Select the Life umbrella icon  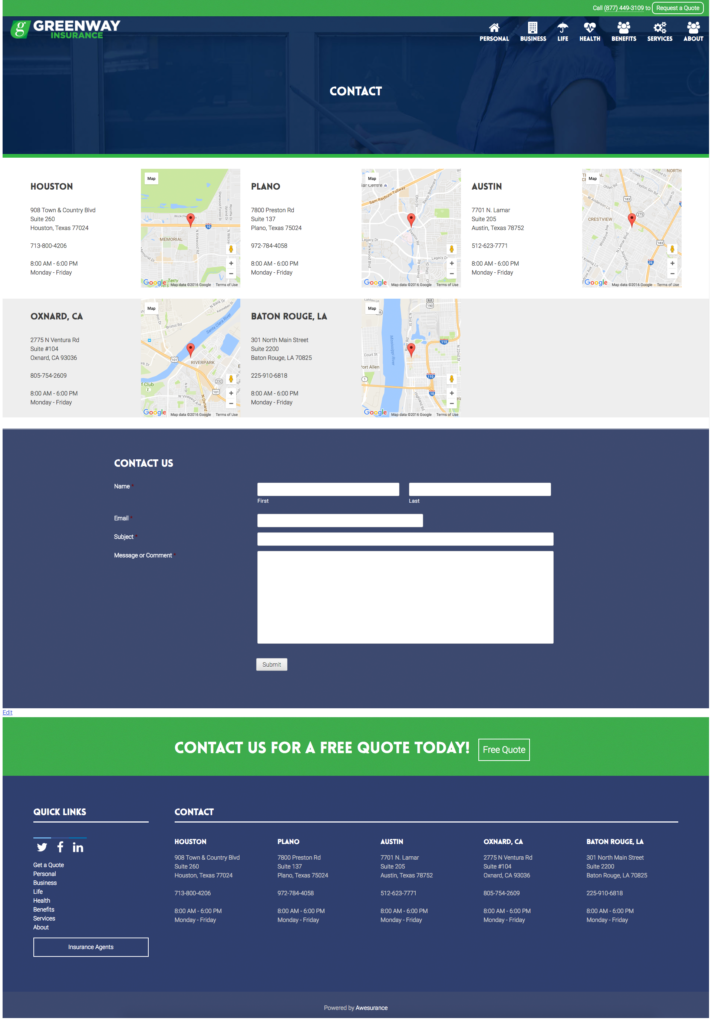[563, 28]
